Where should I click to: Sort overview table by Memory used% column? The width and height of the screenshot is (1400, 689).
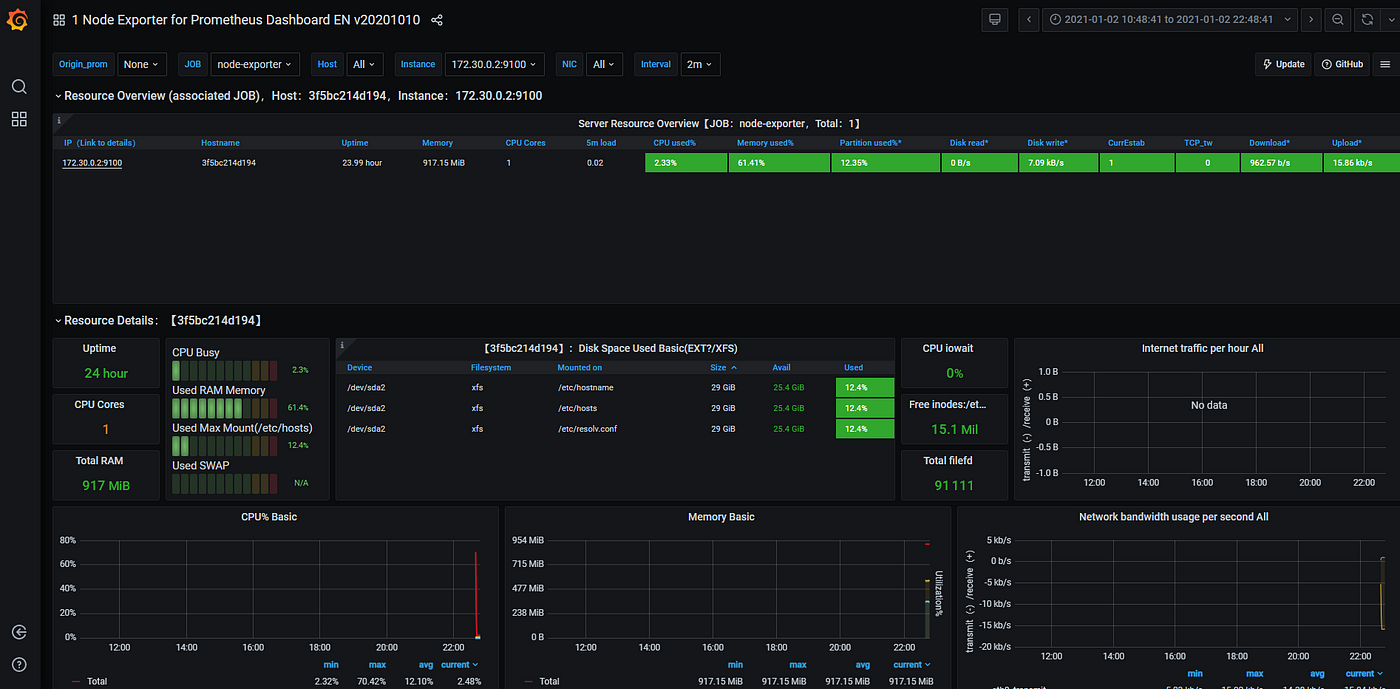tap(765, 143)
